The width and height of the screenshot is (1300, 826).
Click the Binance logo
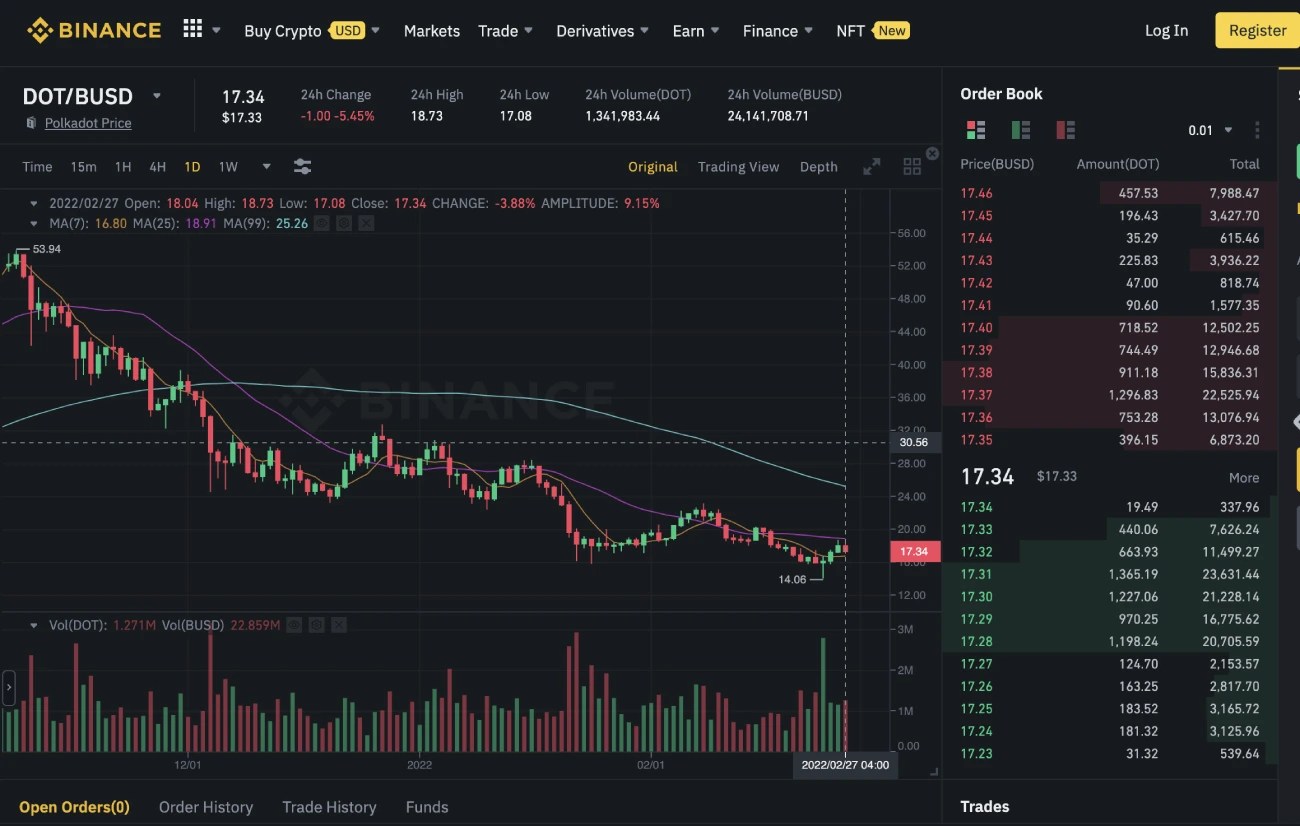pos(93,30)
